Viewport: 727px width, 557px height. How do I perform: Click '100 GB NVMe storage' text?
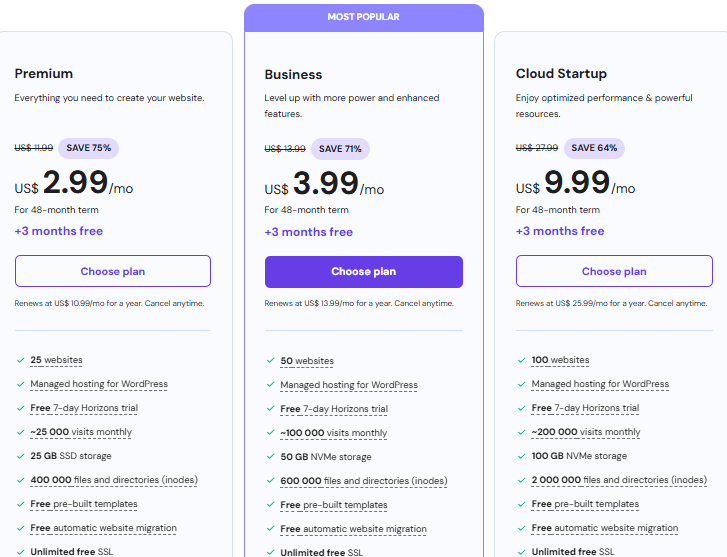579,456
